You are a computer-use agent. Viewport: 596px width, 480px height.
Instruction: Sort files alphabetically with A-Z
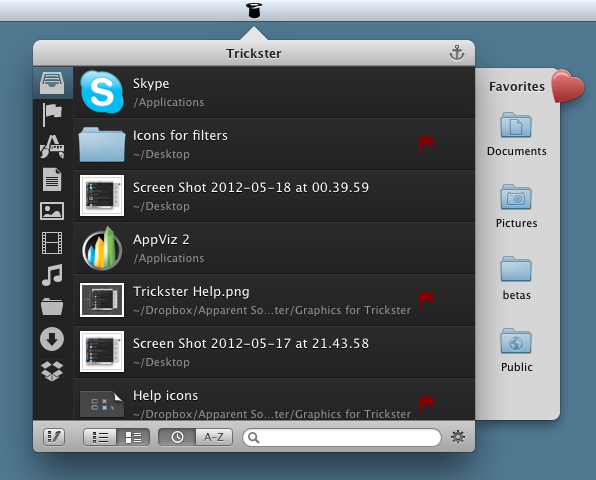tap(214, 437)
